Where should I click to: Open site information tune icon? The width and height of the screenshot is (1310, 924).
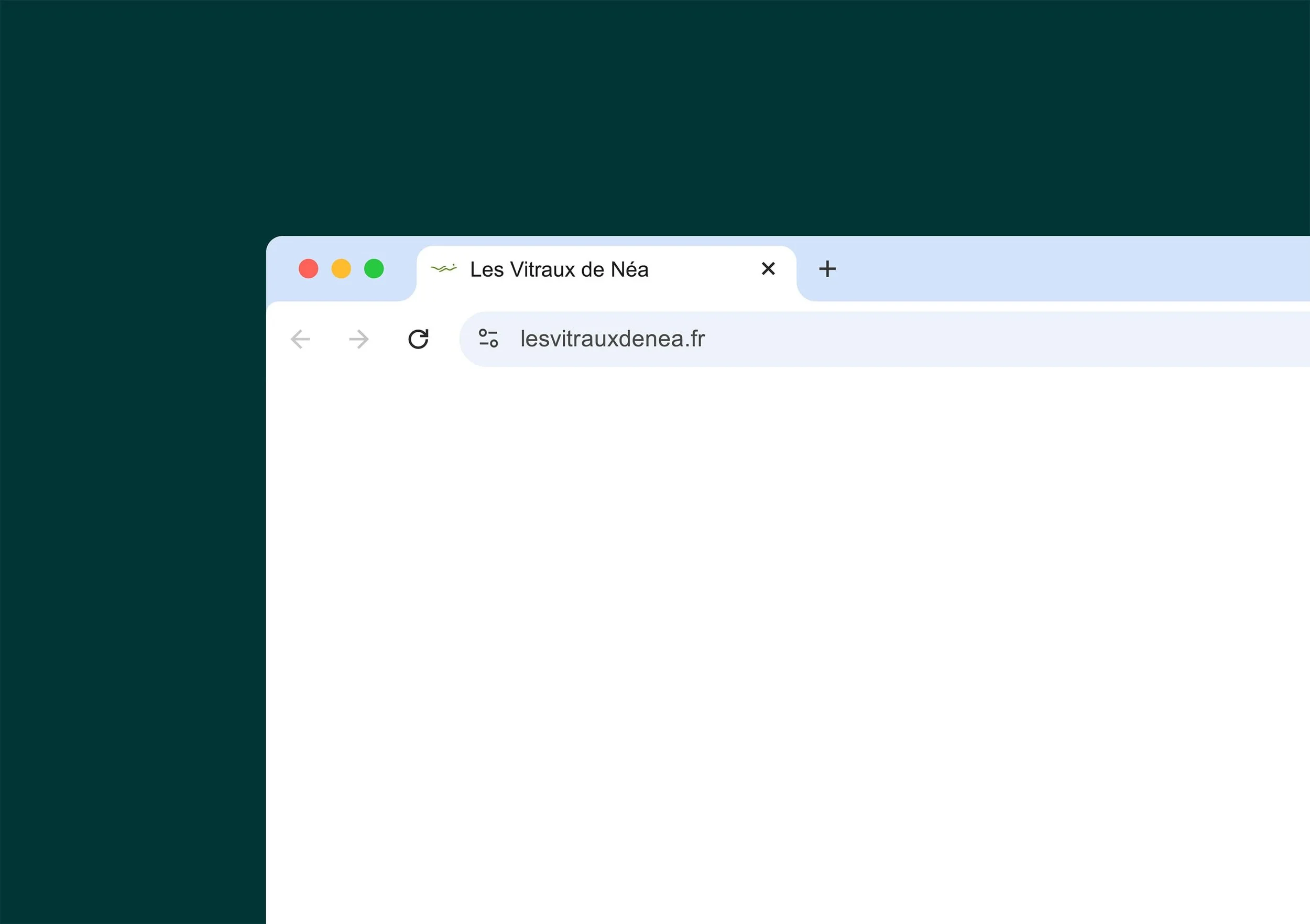488,339
